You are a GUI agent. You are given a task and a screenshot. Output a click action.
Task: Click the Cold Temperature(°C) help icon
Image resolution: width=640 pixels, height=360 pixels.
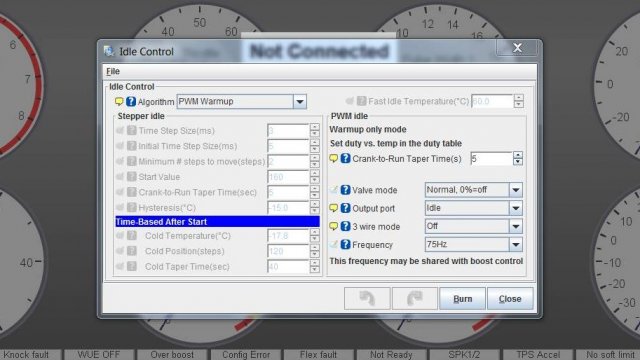click(x=131, y=236)
